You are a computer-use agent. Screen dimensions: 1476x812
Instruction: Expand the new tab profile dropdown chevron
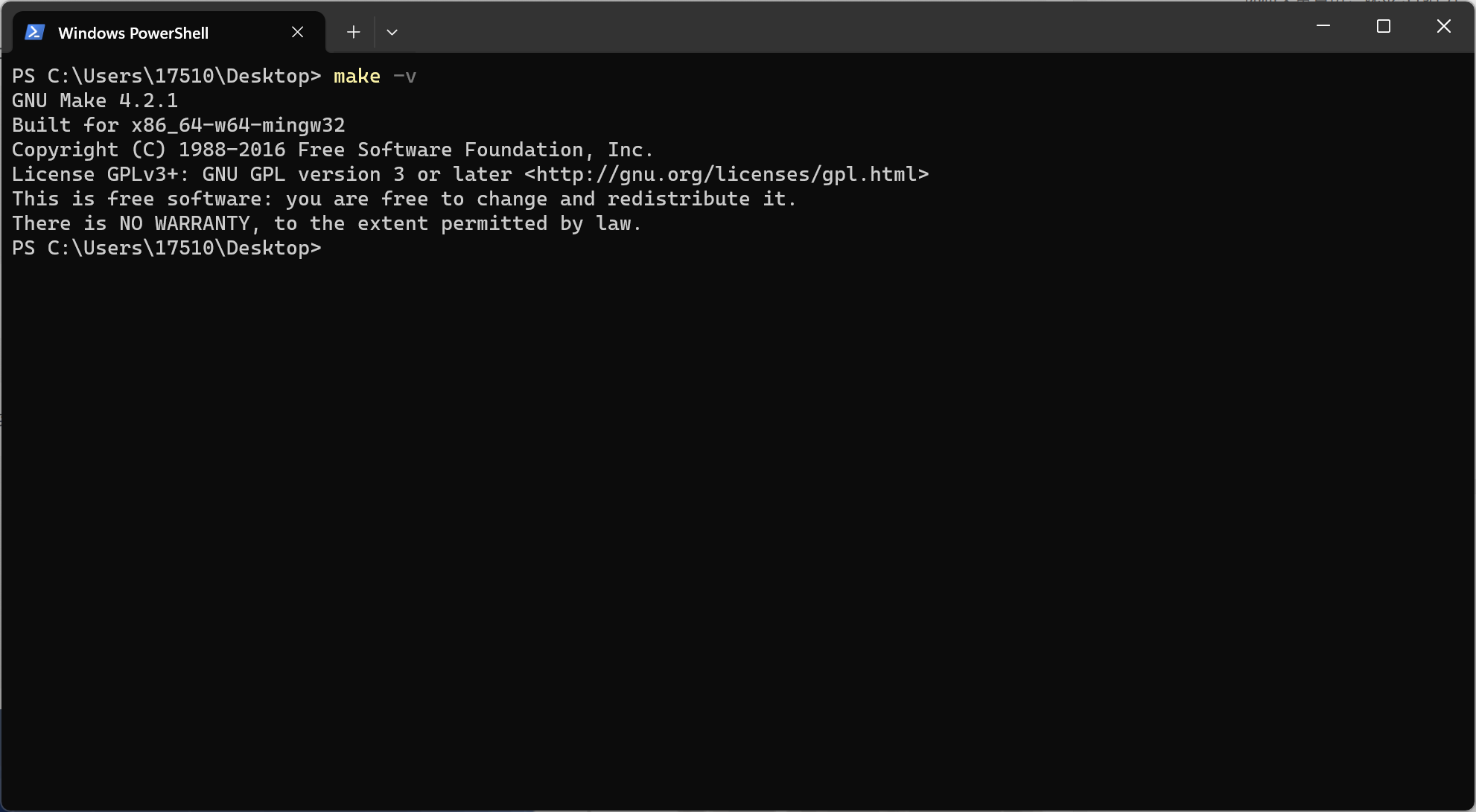click(x=392, y=32)
